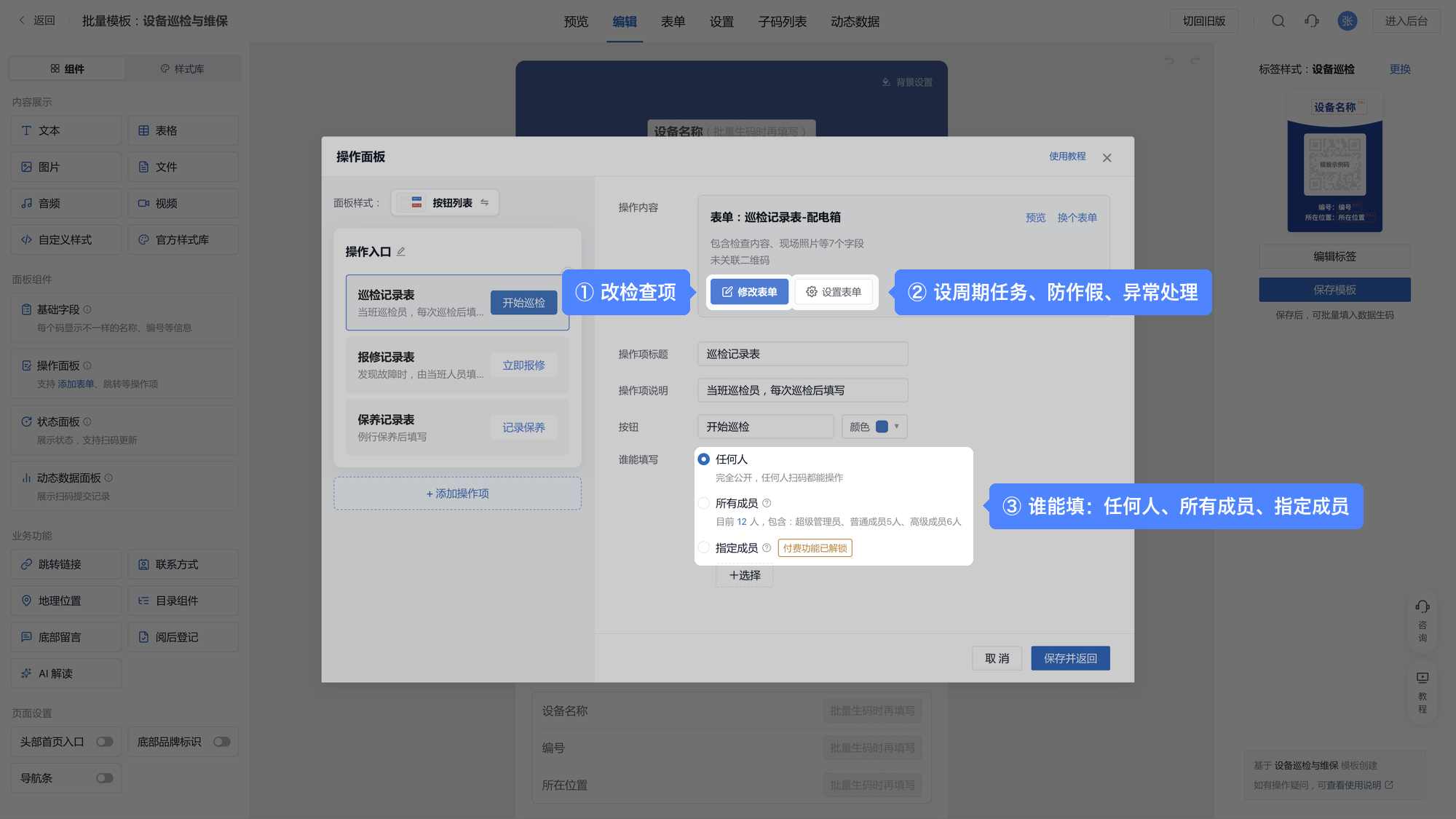This screenshot has width=1456, height=819.
Task: Click the help icon next to 所有成员
Action: tap(767, 503)
